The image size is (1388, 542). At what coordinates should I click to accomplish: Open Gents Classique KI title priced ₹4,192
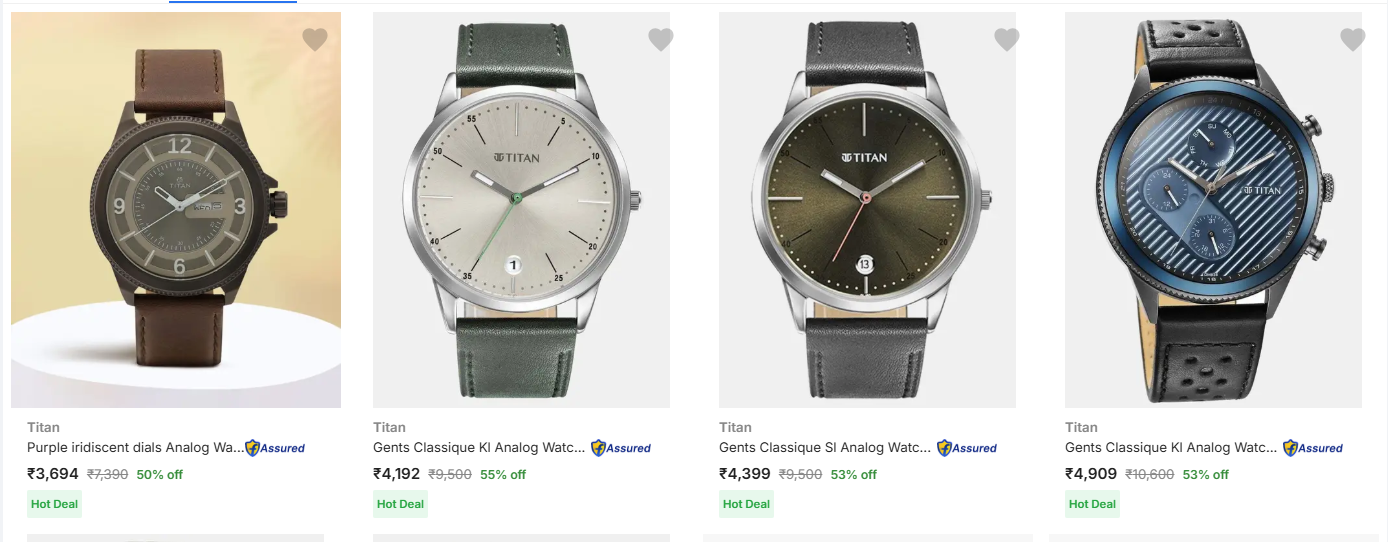click(479, 448)
